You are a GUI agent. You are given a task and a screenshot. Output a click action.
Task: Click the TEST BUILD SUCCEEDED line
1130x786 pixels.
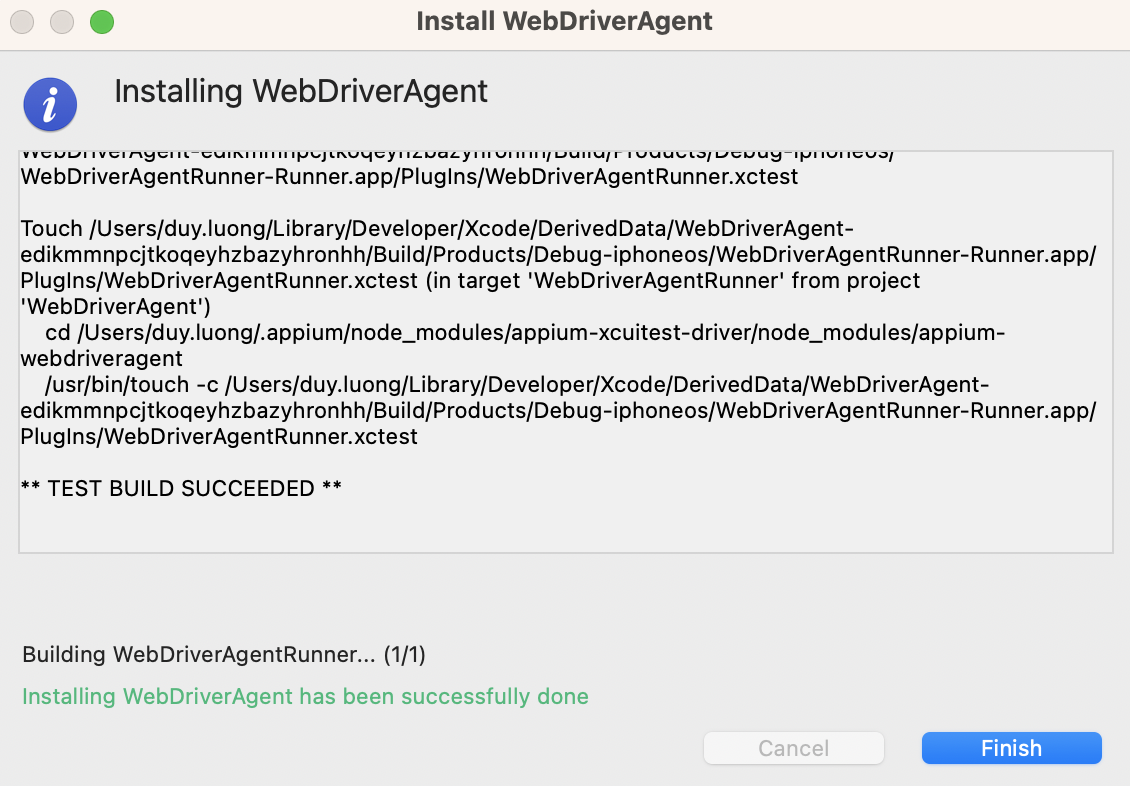(181, 489)
